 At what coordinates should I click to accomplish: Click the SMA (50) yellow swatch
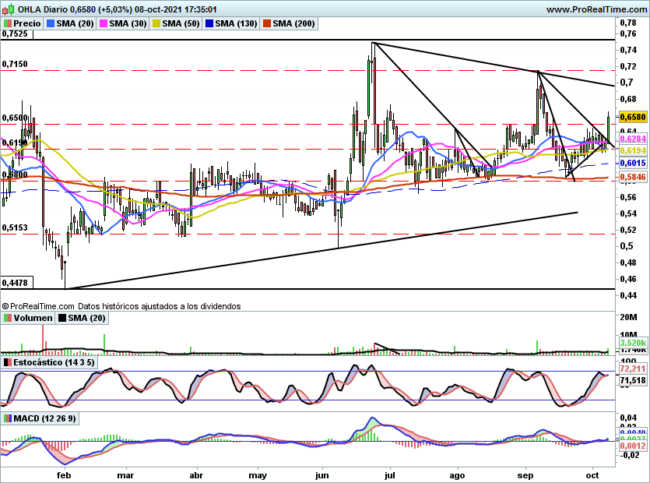[x=157, y=24]
